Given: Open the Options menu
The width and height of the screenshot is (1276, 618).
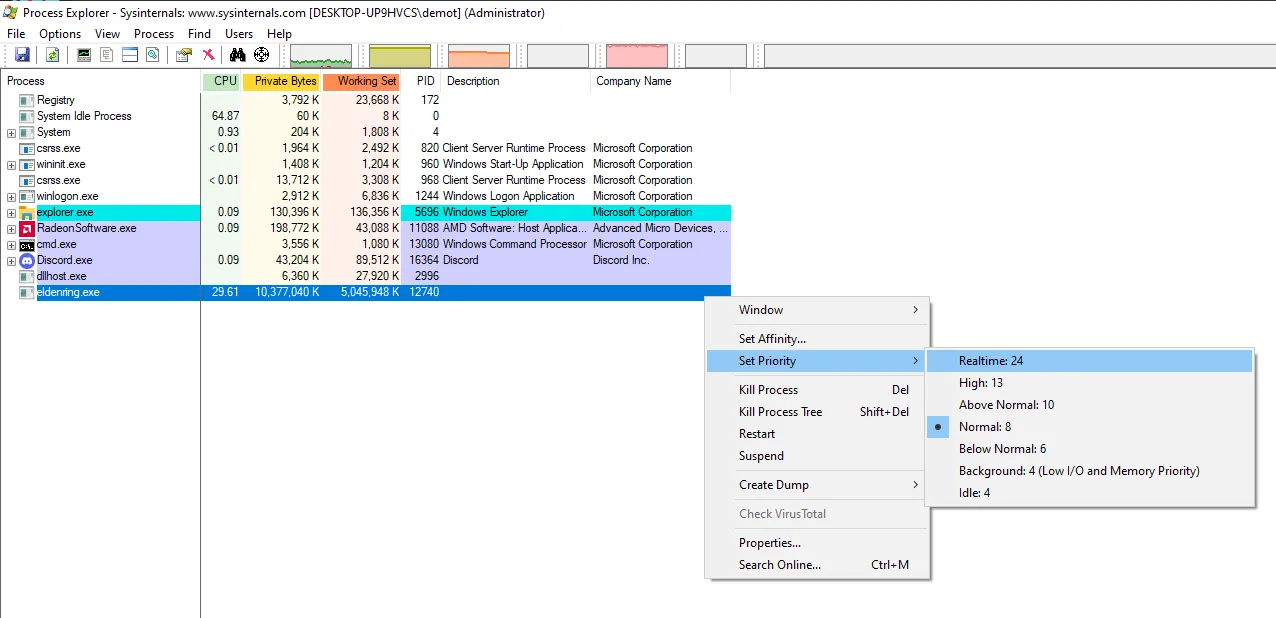Looking at the screenshot, I should click(60, 34).
